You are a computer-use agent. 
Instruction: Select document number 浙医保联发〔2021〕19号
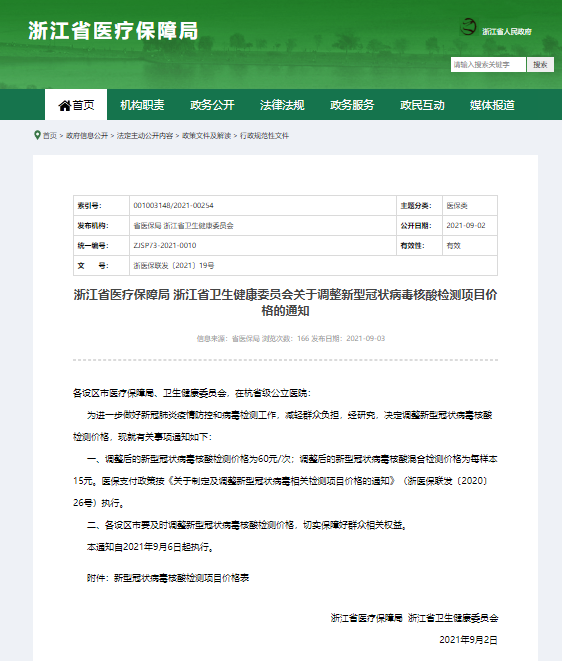174,266
